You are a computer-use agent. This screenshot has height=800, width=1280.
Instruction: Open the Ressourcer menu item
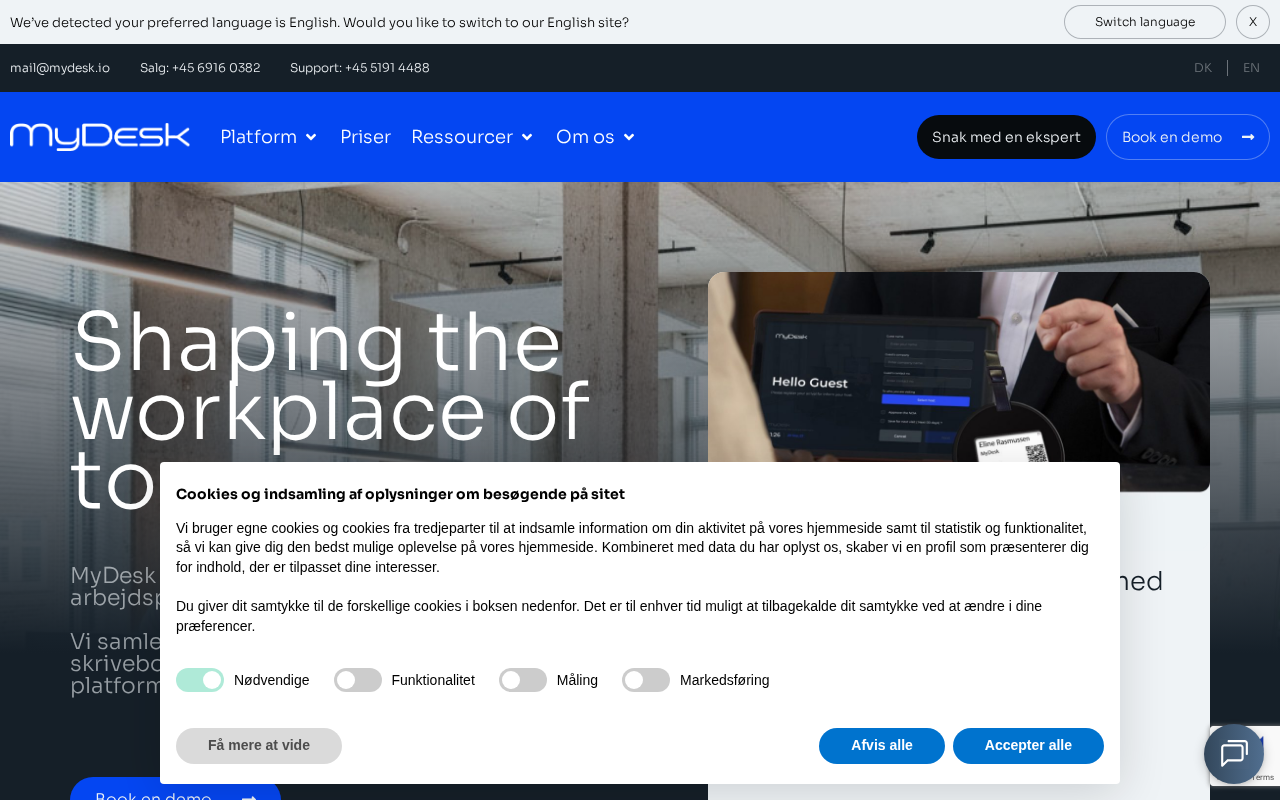tap(462, 137)
